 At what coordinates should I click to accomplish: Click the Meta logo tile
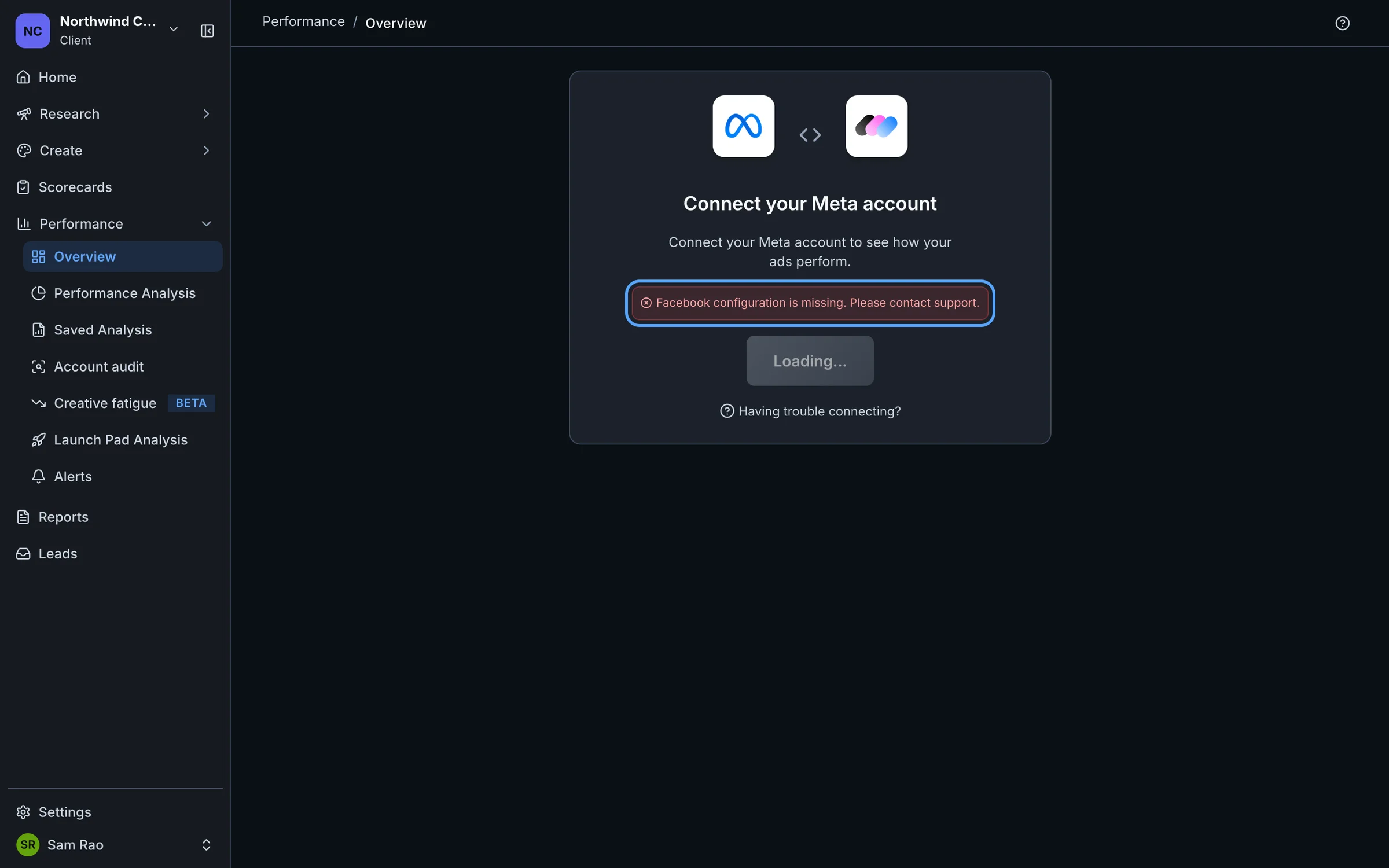click(743, 126)
